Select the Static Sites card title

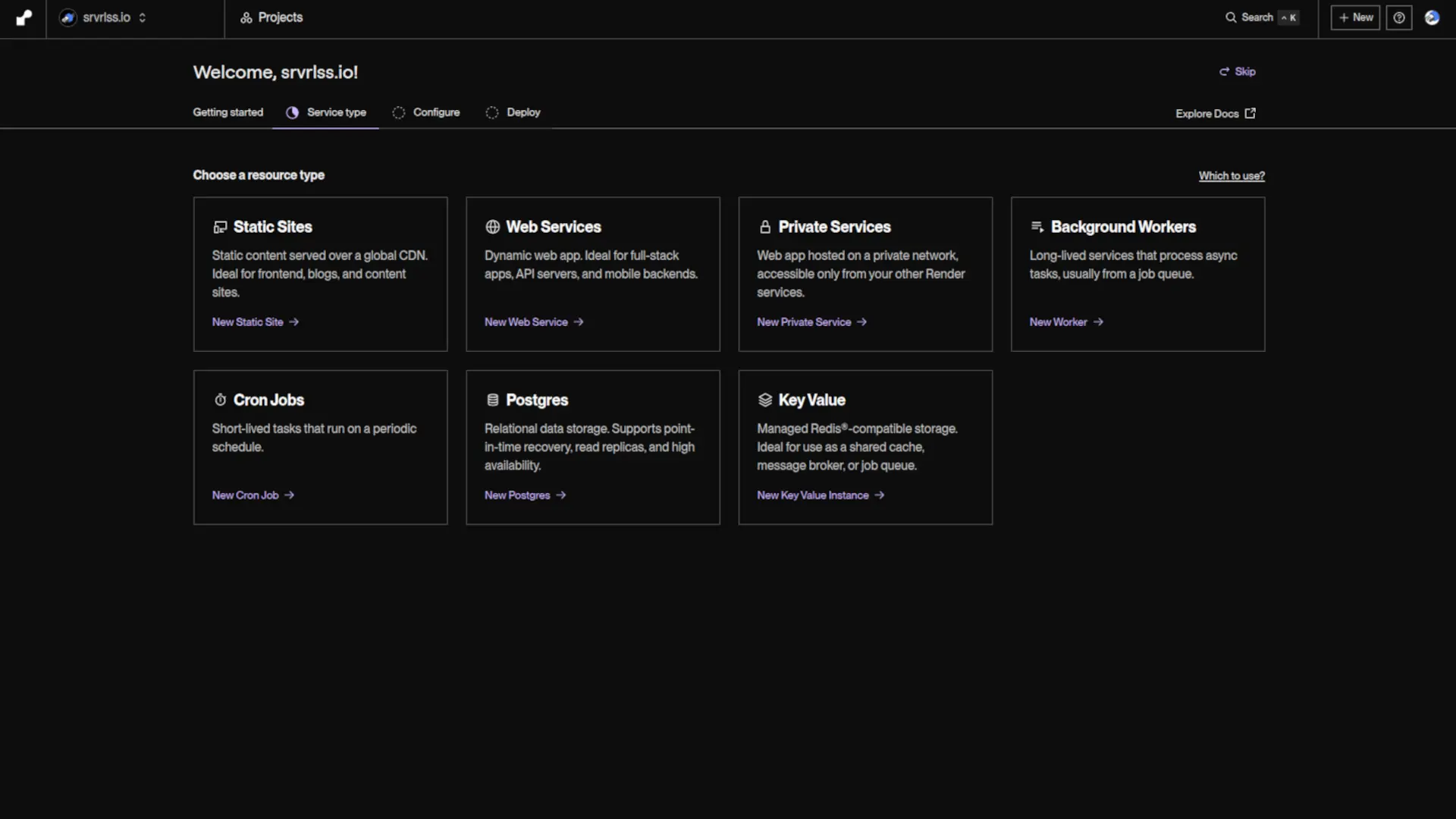272,227
